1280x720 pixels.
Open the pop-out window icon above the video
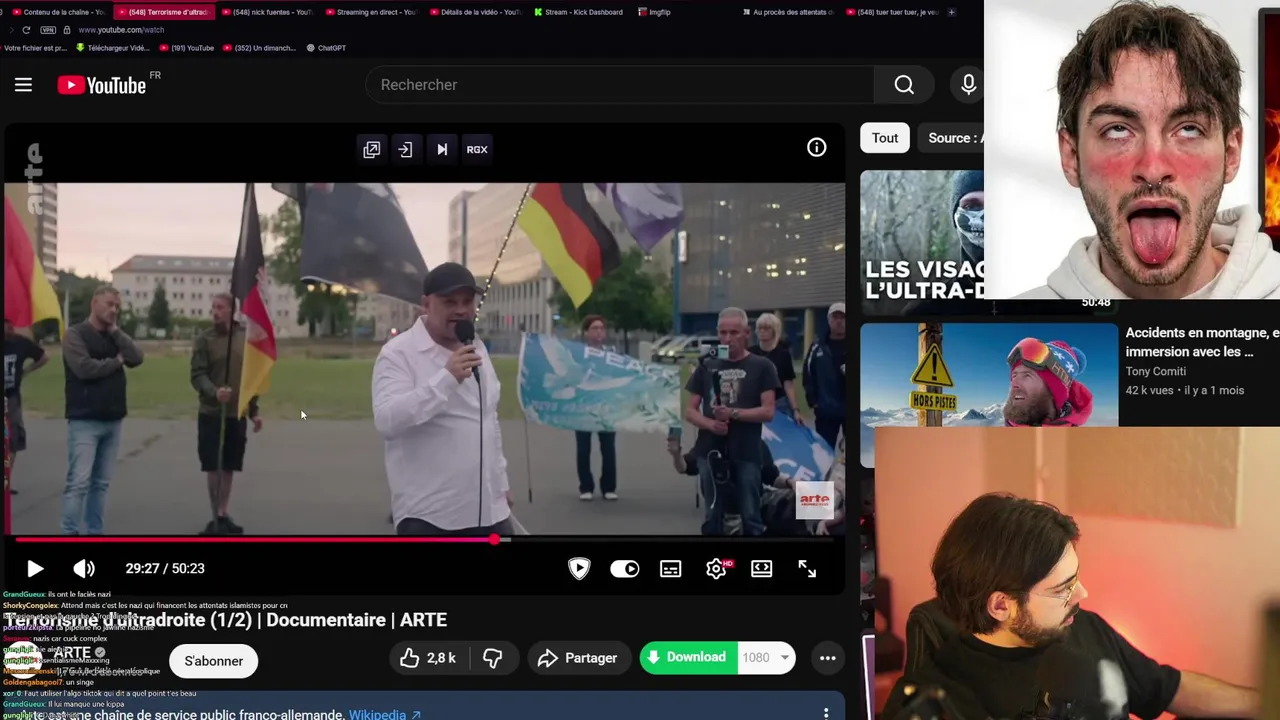click(371, 149)
